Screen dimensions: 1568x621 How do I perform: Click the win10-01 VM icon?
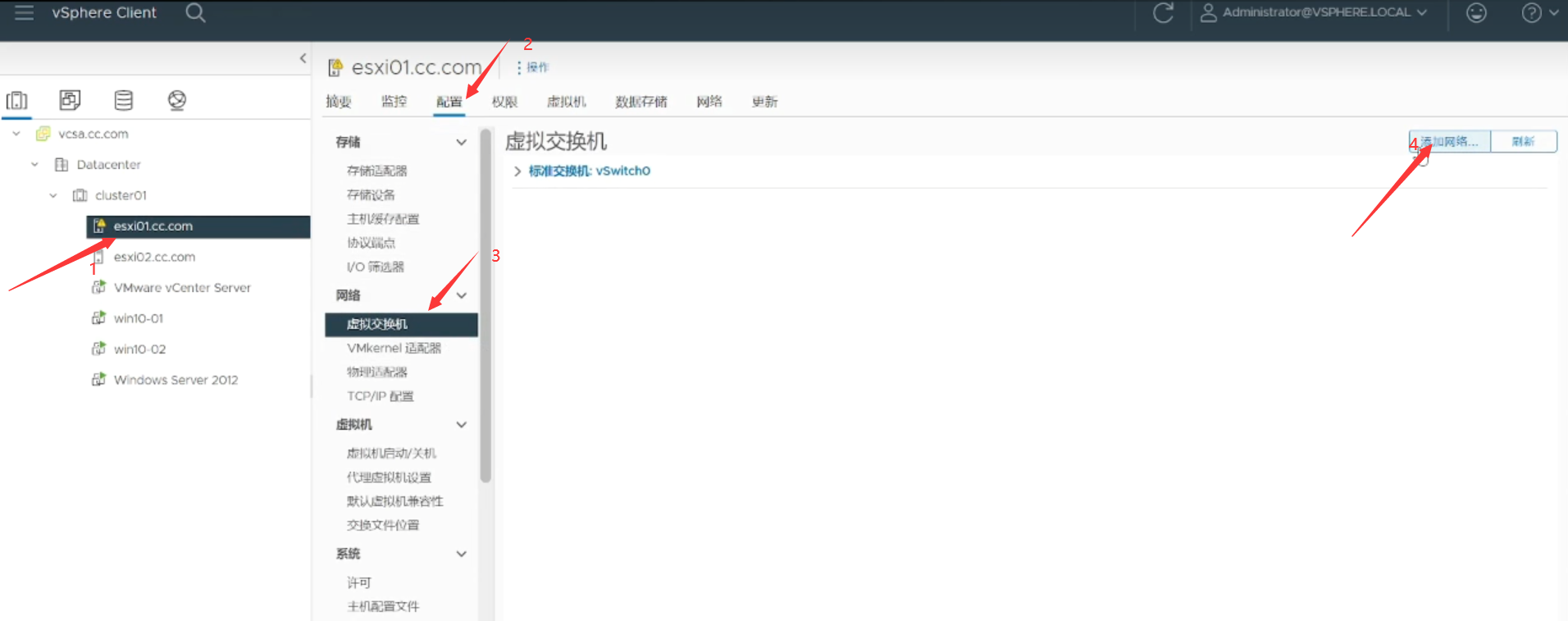98,318
